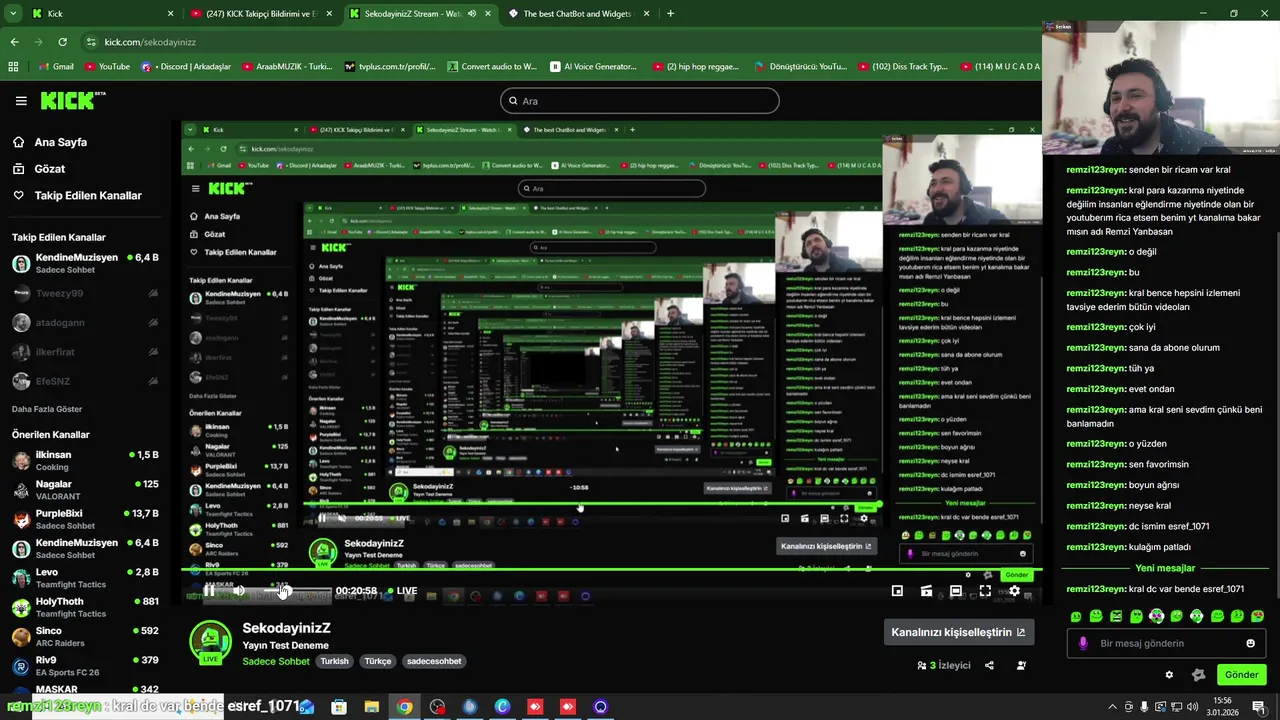The height and width of the screenshot is (720, 1280).
Task: Select the Türkçe tag
Action: [x=378, y=661]
